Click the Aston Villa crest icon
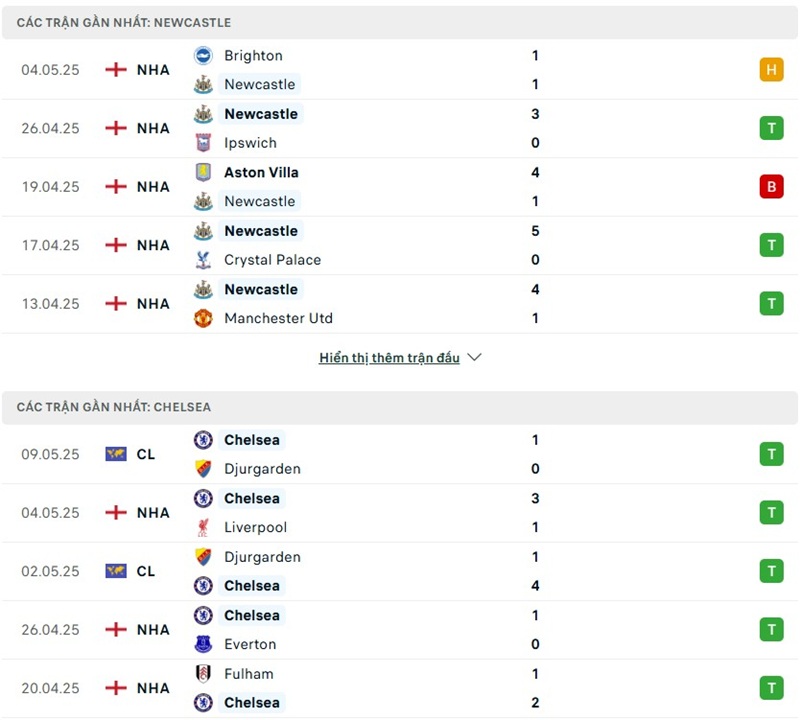 pos(203,172)
